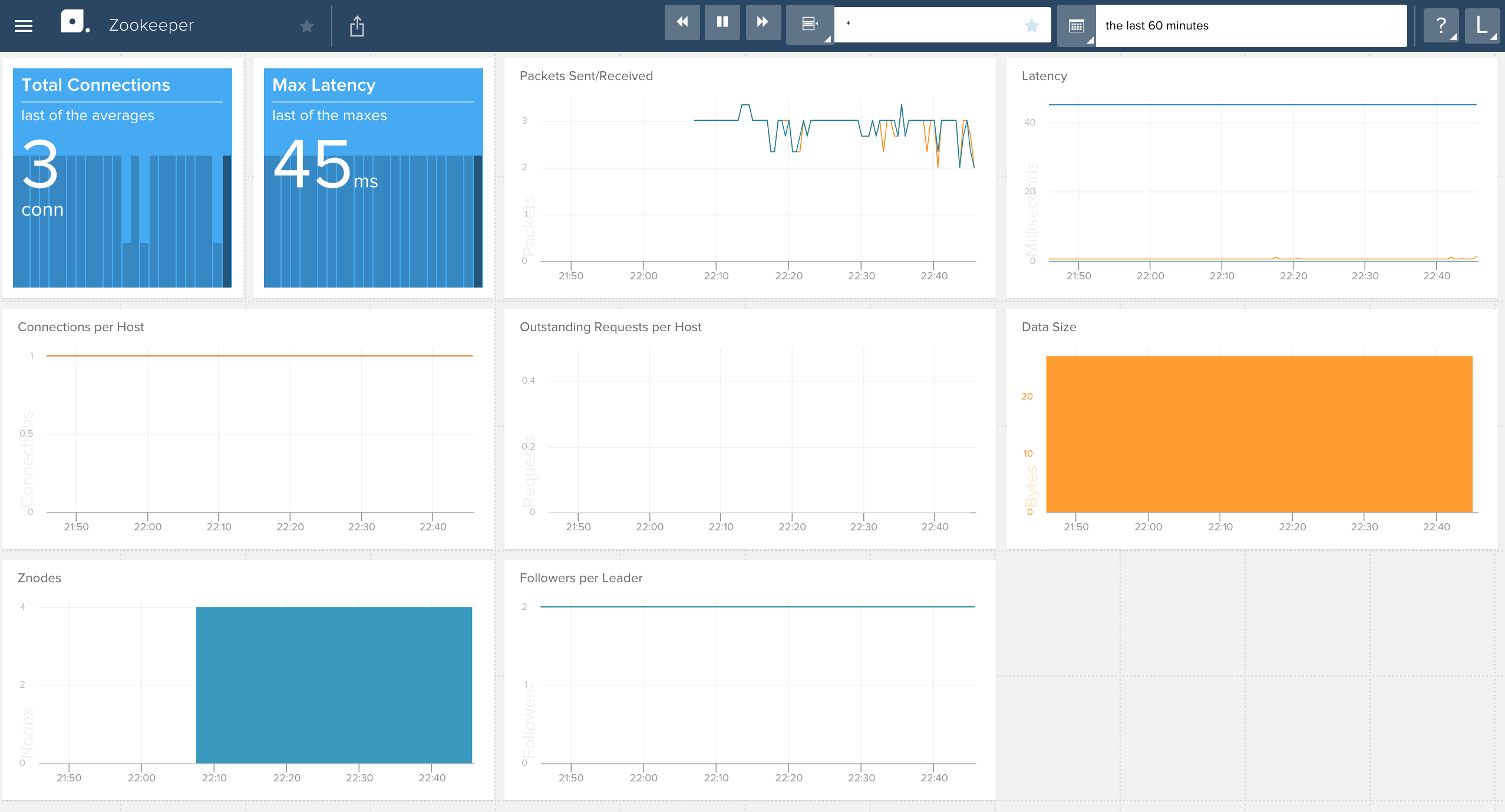Open the hamburger navigation menu
This screenshot has width=1505, height=812.
pos(24,26)
